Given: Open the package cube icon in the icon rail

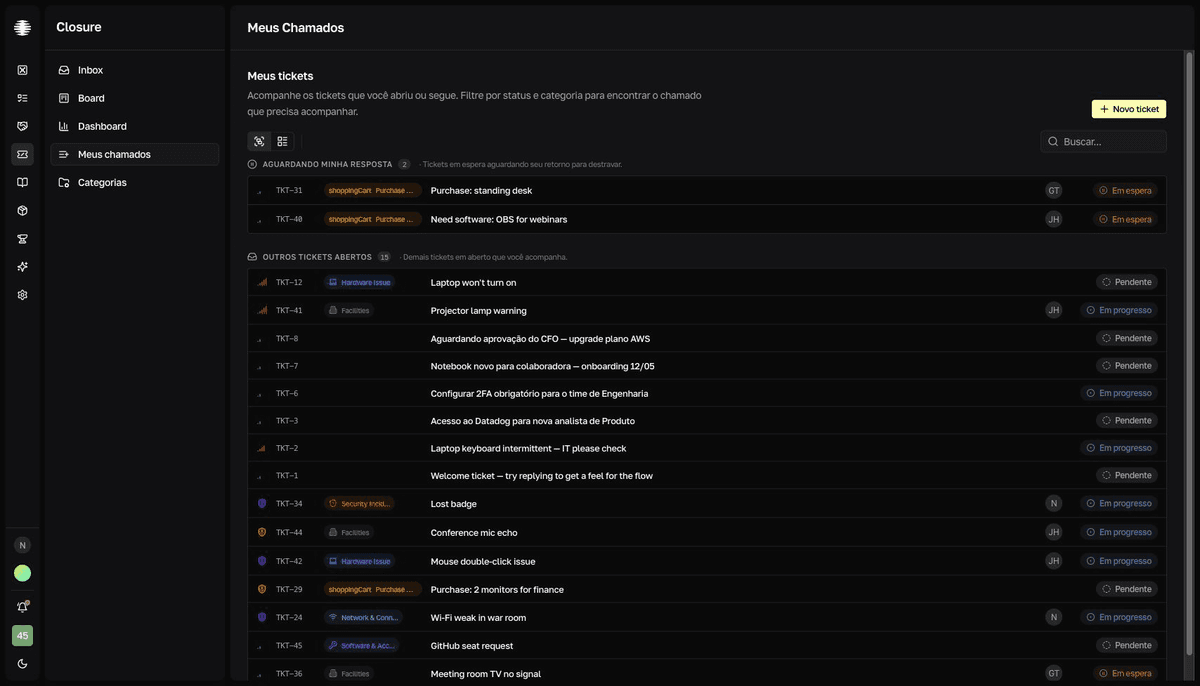Looking at the screenshot, I should pyautogui.click(x=22, y=211).
